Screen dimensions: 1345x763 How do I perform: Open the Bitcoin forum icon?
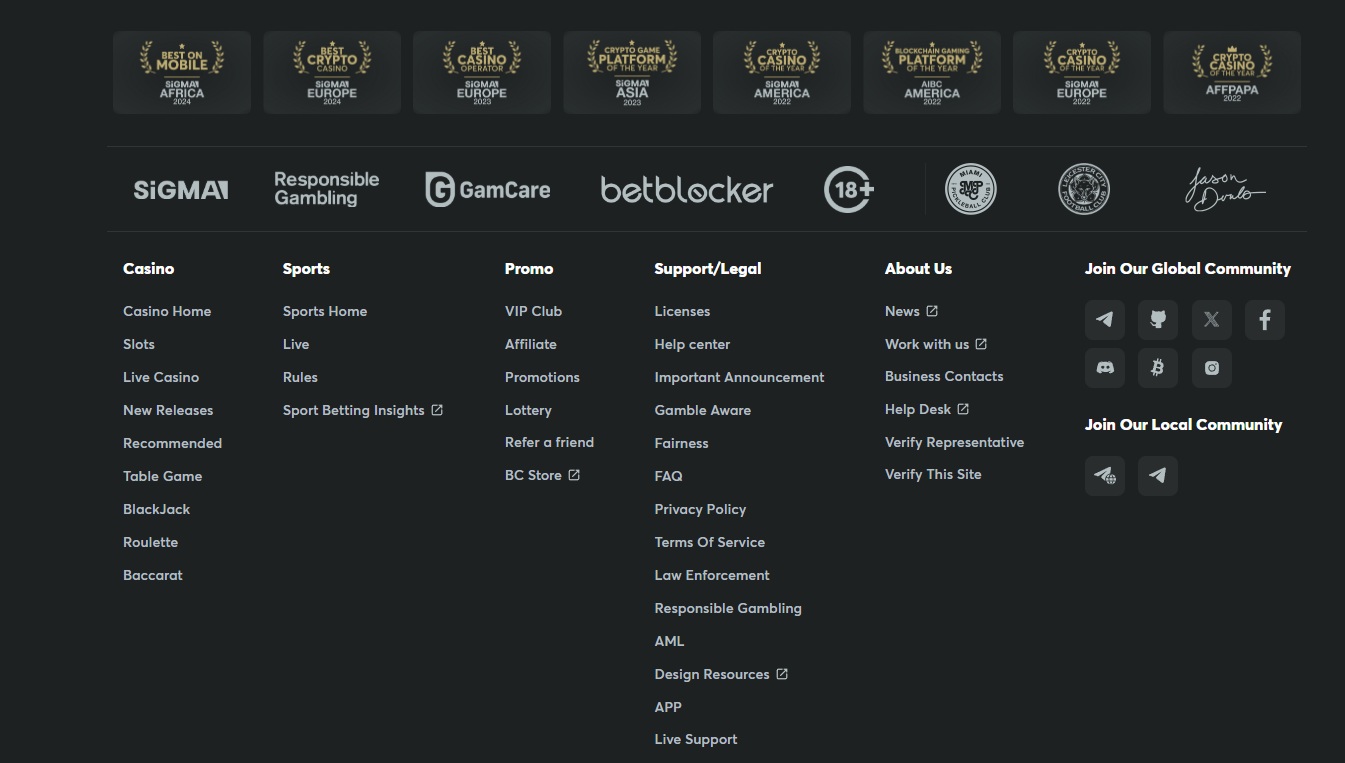tap(1158, 368)
